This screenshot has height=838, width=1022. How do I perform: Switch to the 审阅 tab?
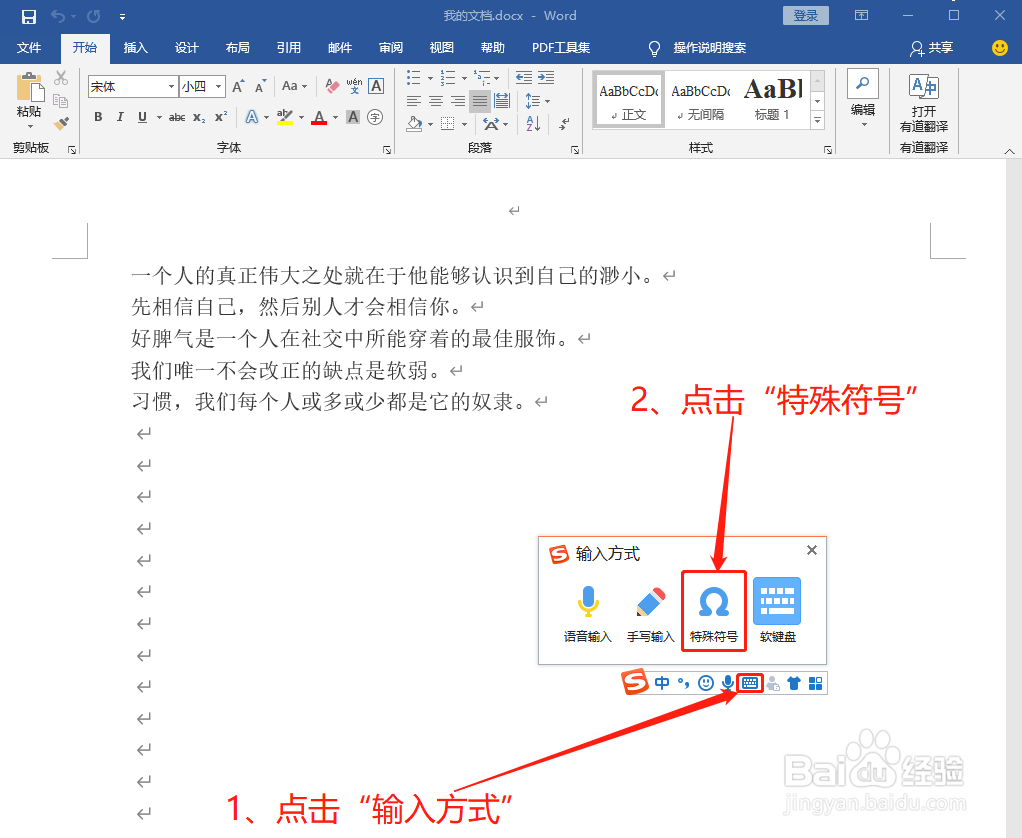tap(390, 48)
